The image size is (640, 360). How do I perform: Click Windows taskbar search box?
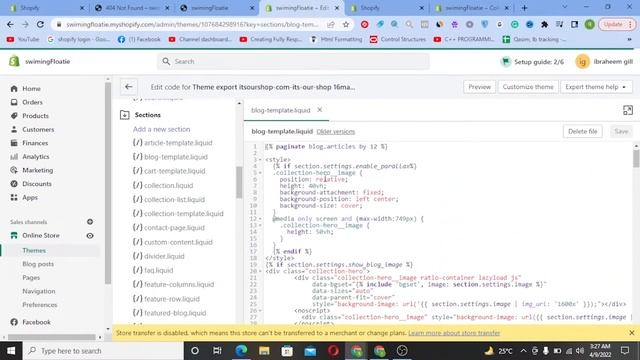tap(103, 351)
